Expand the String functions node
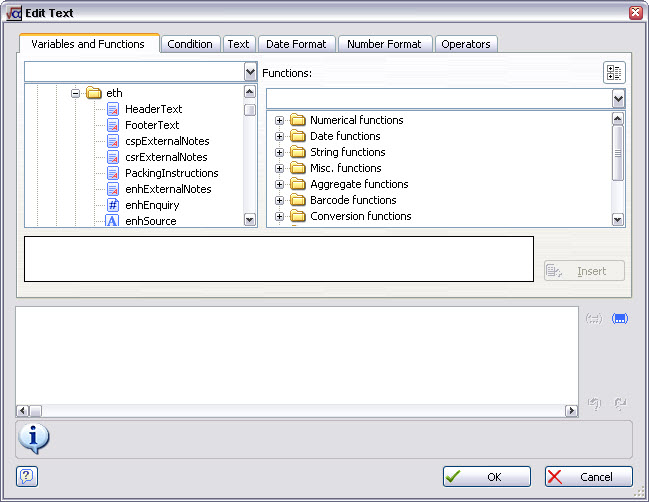This screenshot has height=502, width=649. [279, 152]
